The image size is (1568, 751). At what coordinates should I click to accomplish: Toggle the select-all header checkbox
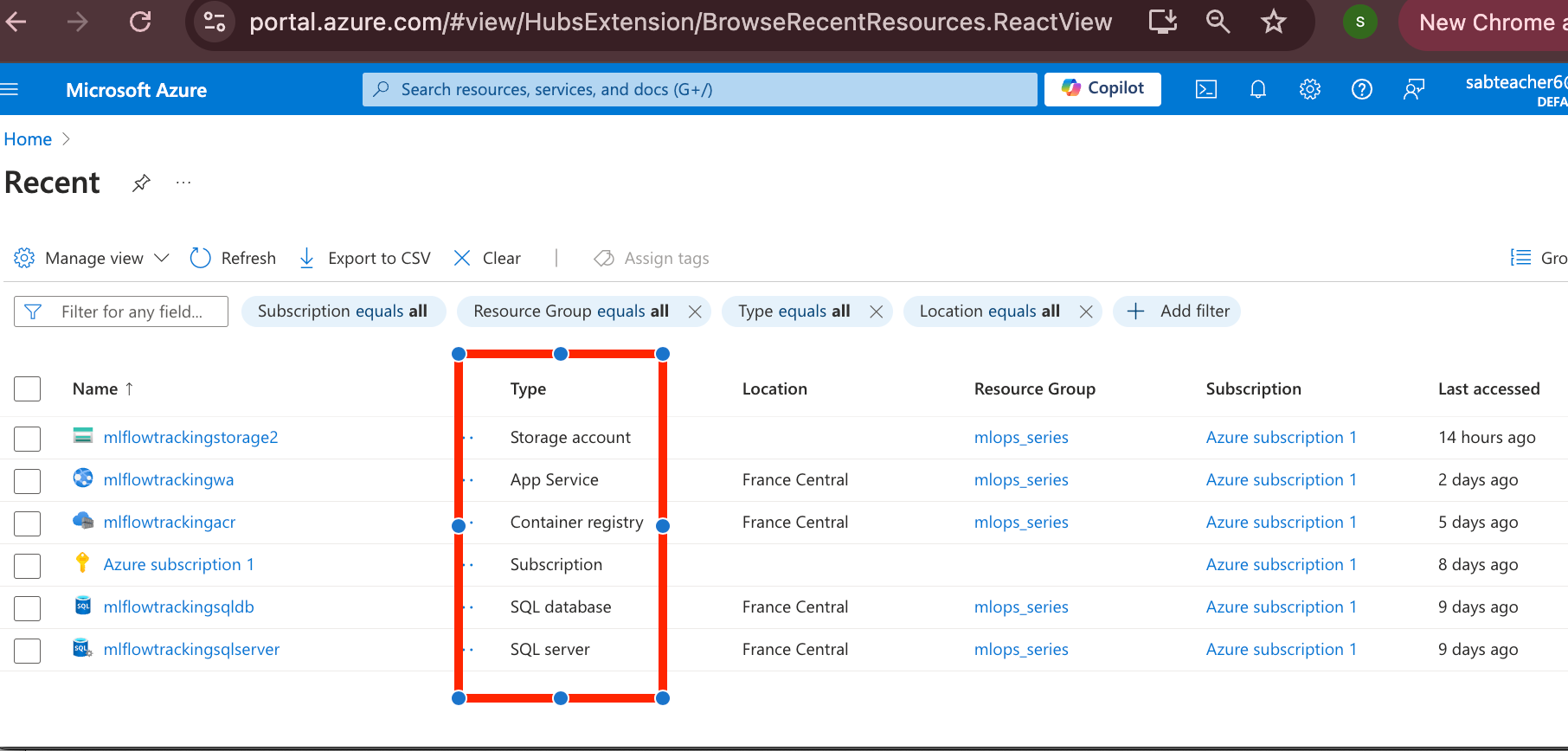tap(28, 389)
